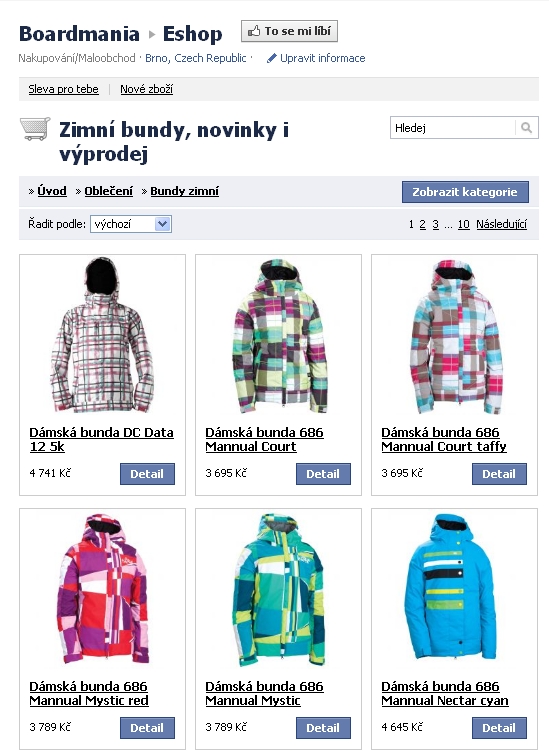Click Detail for the 4 741 Kč jacket
The width and height of the screenshot is (549, 751).
(147, 474)
